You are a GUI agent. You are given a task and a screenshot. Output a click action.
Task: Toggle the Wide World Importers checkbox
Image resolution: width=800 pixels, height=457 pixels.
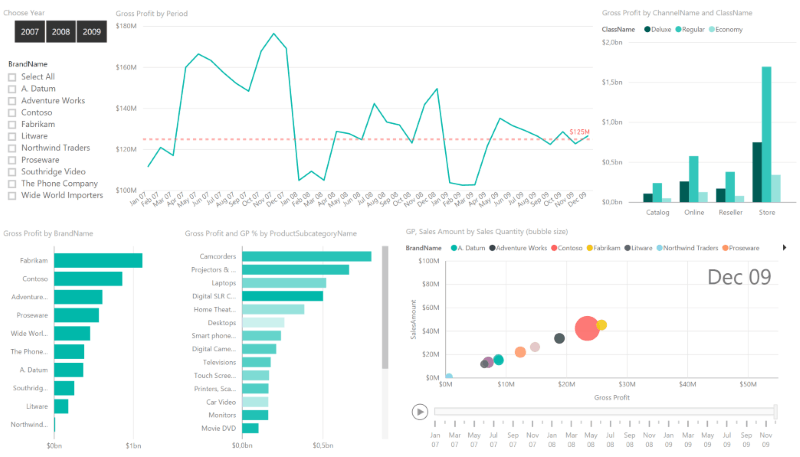pyautogui.click(x=12, y=195)
